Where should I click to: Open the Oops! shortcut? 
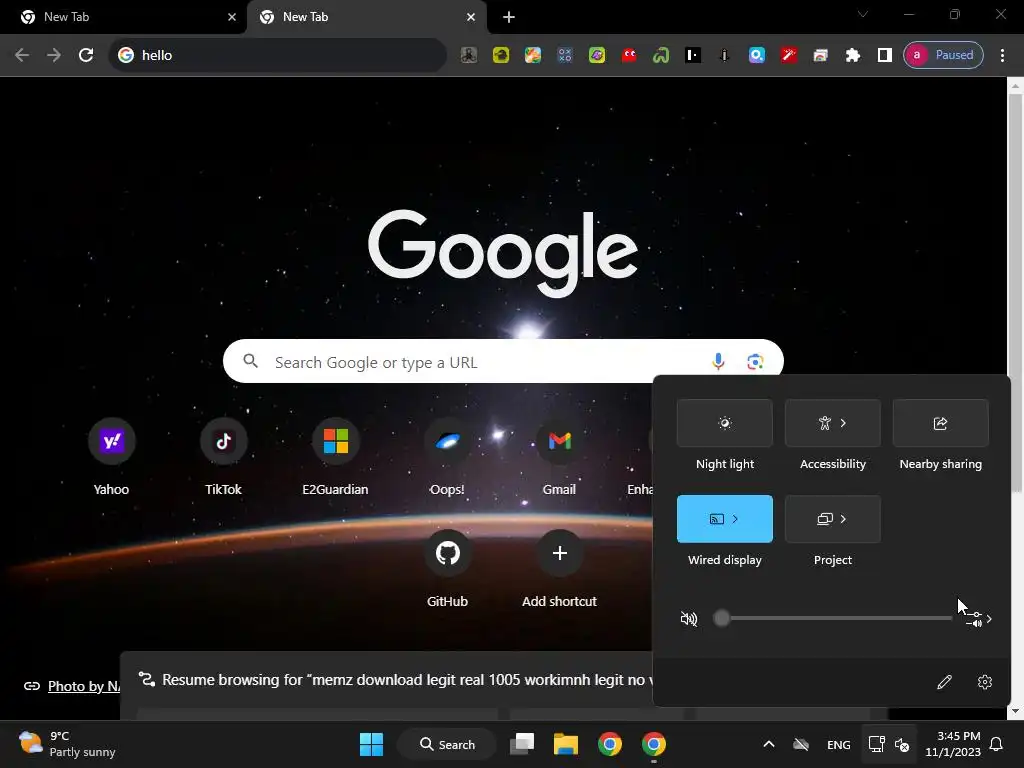447,456
